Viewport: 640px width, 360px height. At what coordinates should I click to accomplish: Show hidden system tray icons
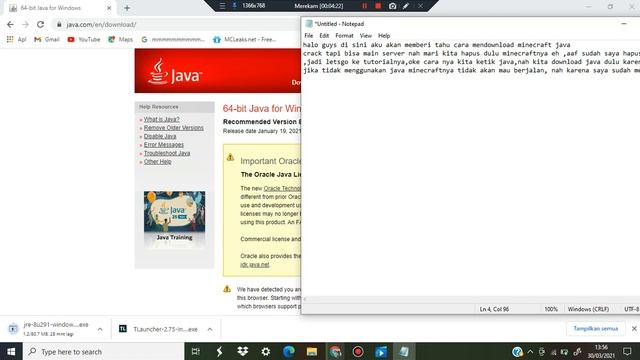click(530, 351)
